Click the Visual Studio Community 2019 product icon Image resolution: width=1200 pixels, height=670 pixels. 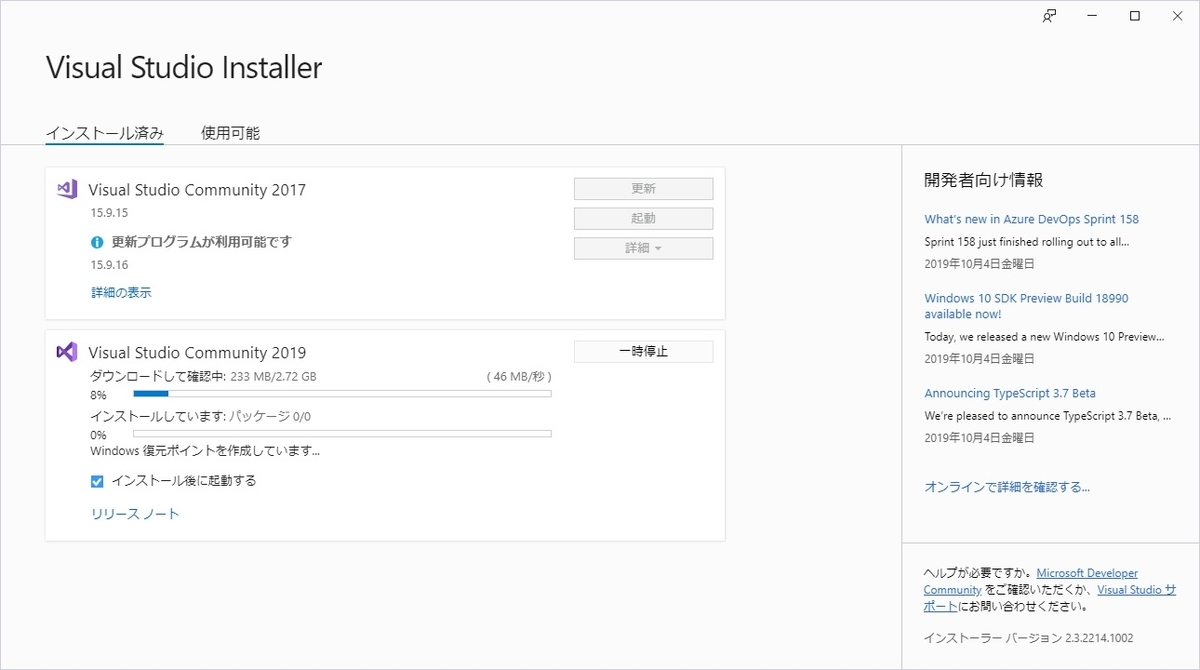point(66,352)
